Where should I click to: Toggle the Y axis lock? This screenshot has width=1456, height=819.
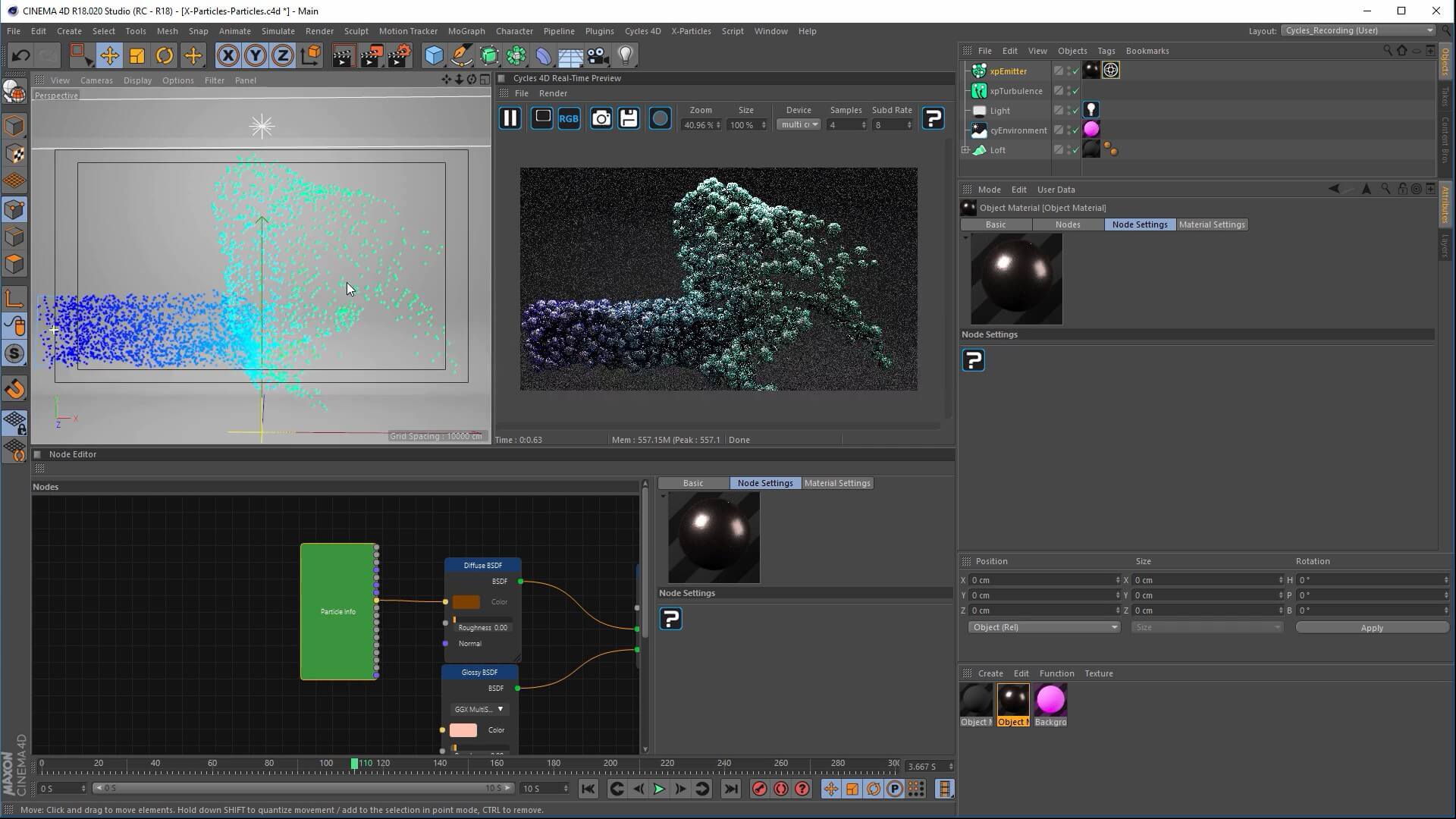pos(255,55)
